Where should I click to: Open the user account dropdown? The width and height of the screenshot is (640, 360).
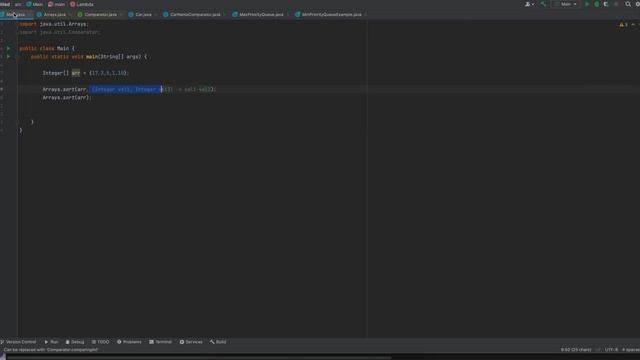tap(529, 4)
